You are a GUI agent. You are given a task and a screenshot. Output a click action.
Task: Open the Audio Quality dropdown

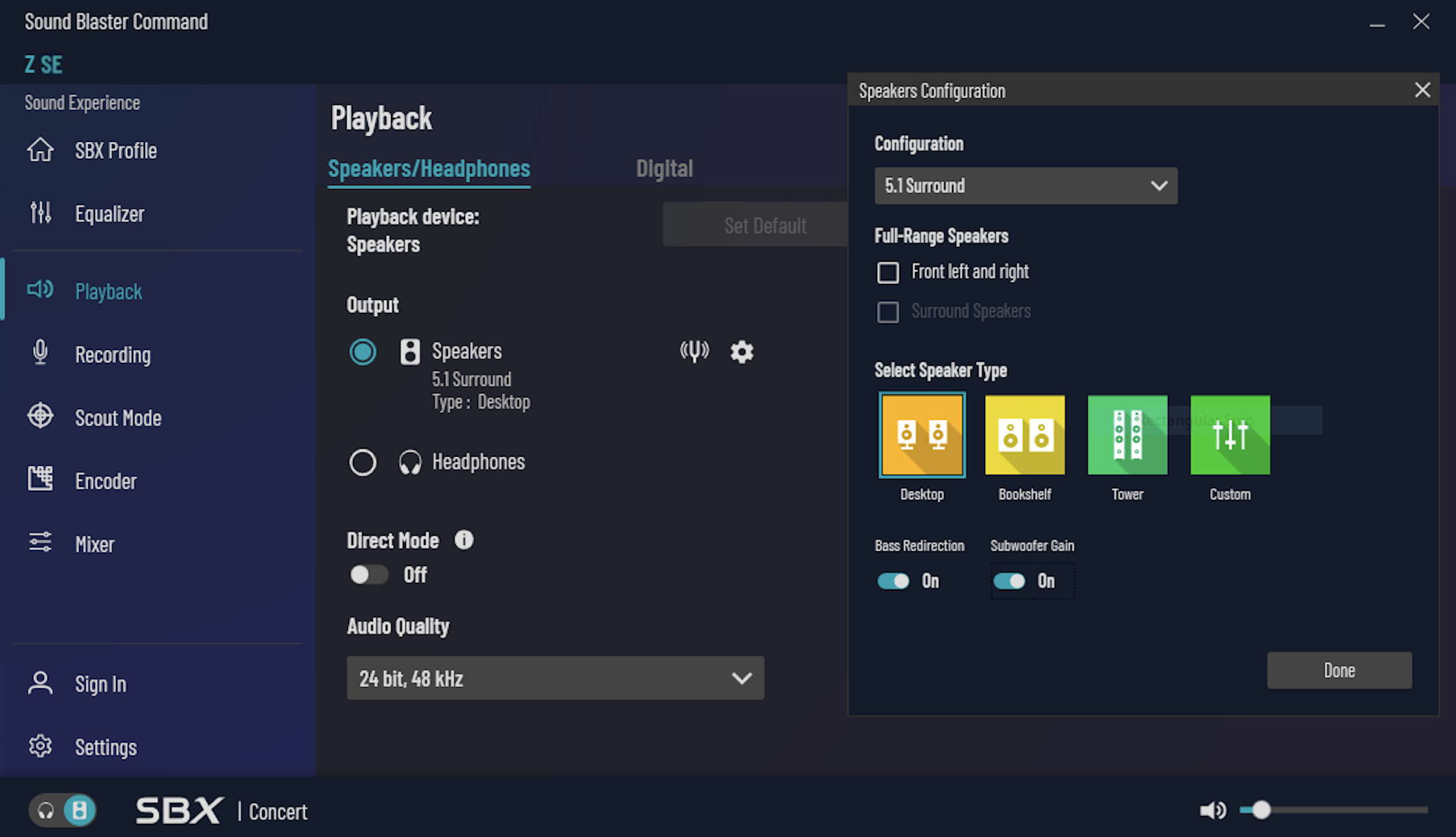click(x=555, y=678)
